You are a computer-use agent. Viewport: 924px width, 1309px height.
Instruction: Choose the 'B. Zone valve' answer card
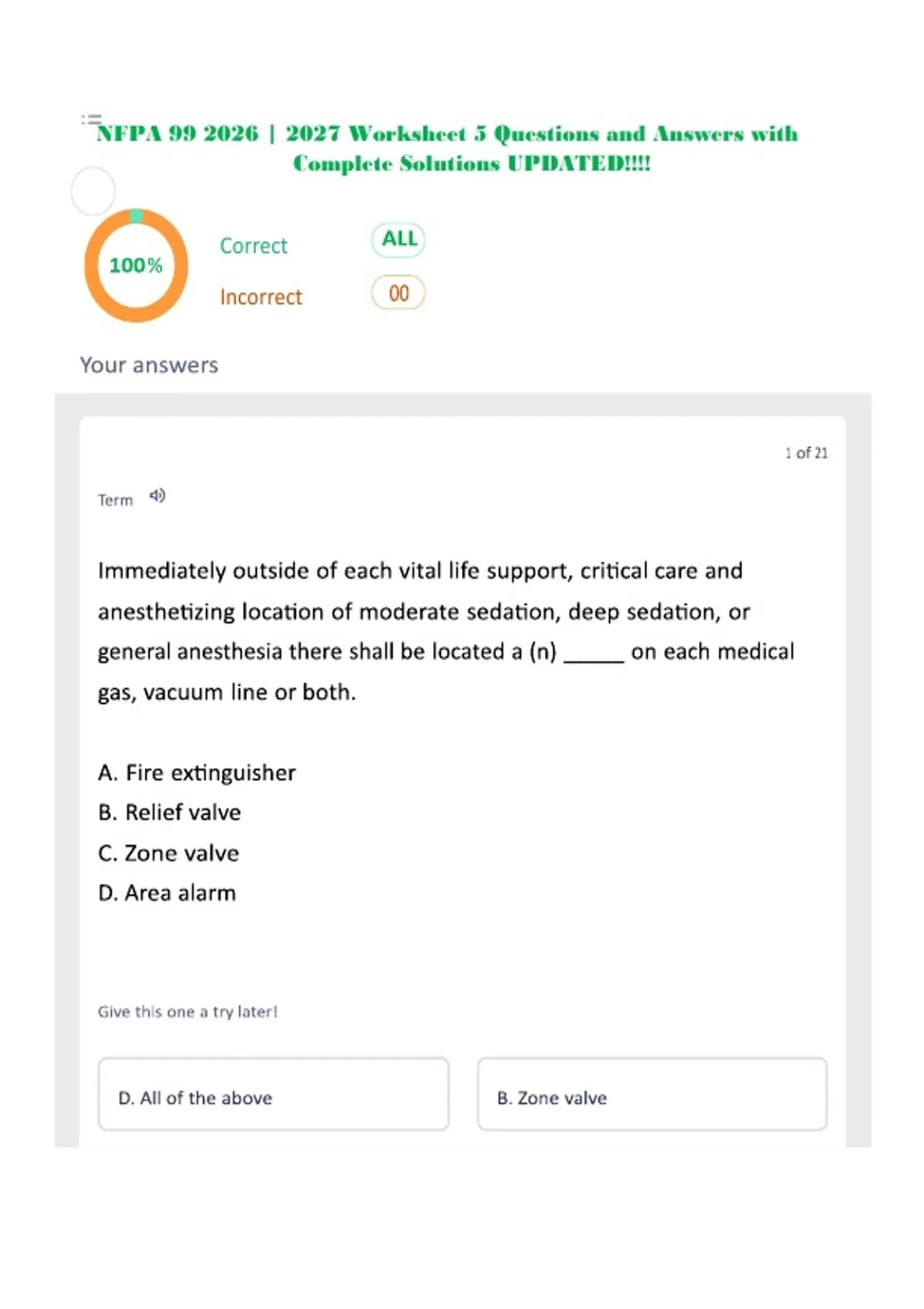click(x=652, y=1094)
